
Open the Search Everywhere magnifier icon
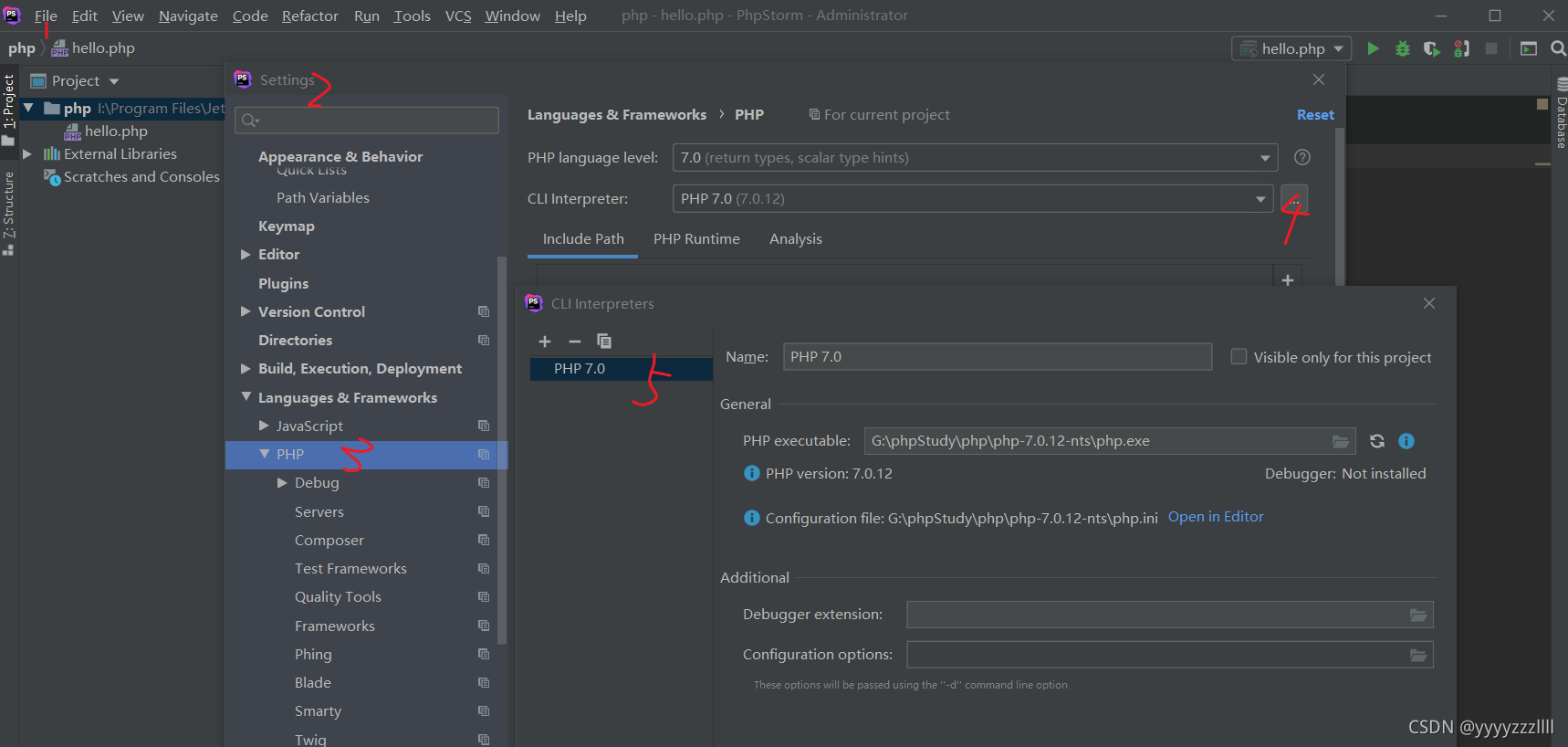click(1558, 48)
